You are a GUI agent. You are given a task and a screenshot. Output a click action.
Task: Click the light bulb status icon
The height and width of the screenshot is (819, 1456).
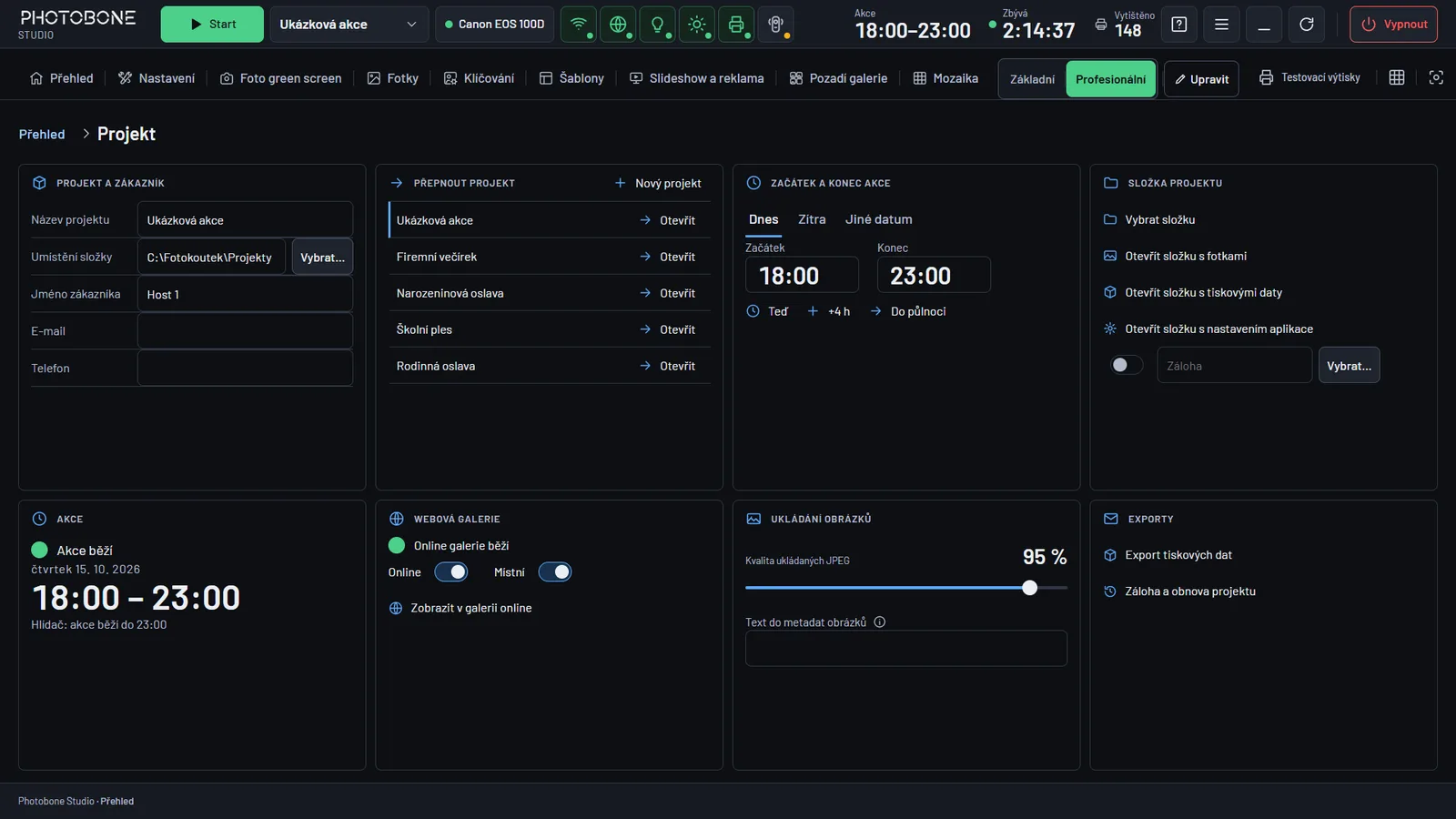[x=657, y=25]
